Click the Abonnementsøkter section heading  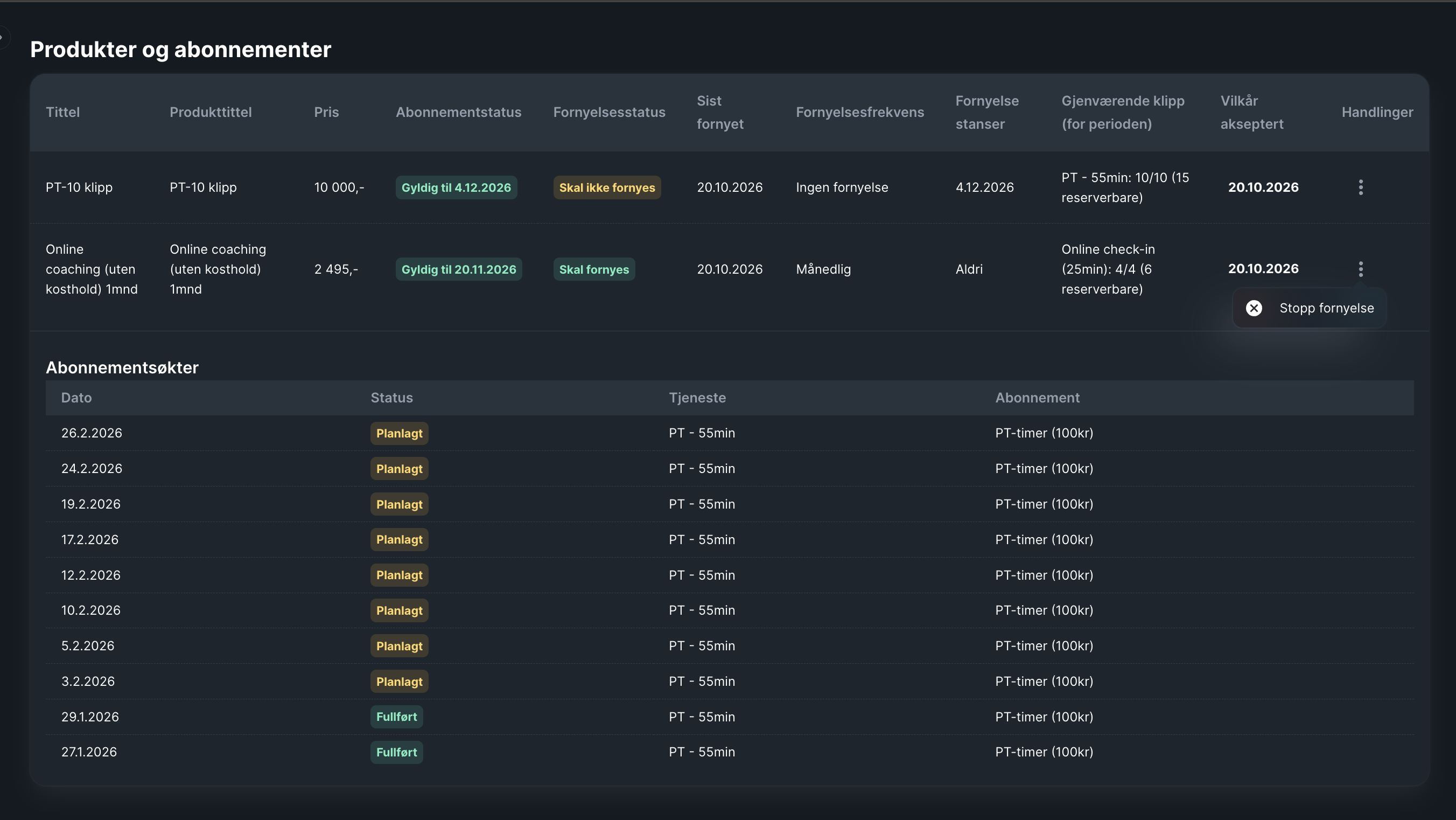click(x=122, y=367)
